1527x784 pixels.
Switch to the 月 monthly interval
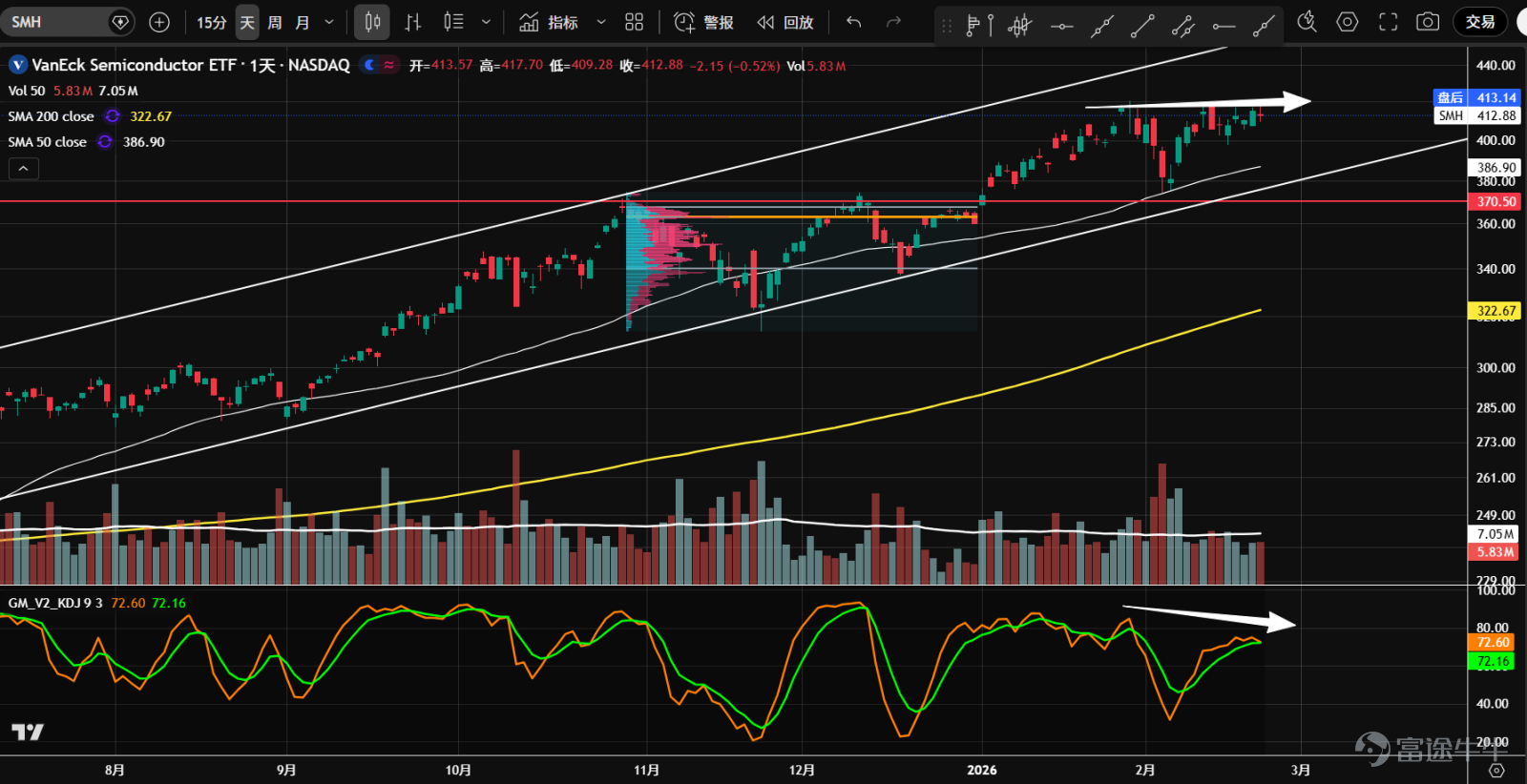point(303,22)
